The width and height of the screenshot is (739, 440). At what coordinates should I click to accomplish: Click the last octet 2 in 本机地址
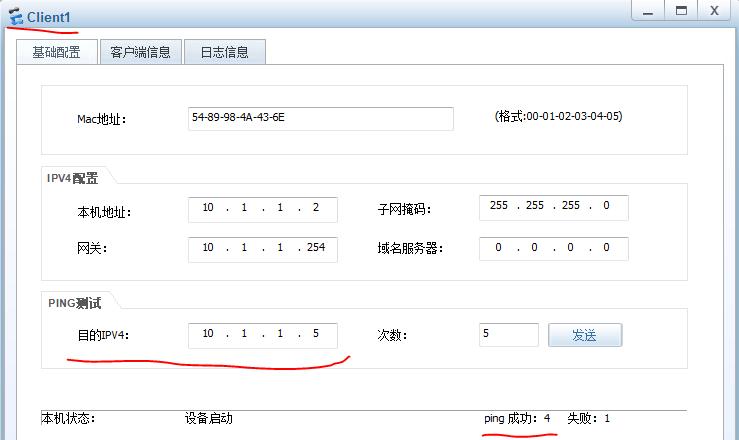(x=316, y=207)
